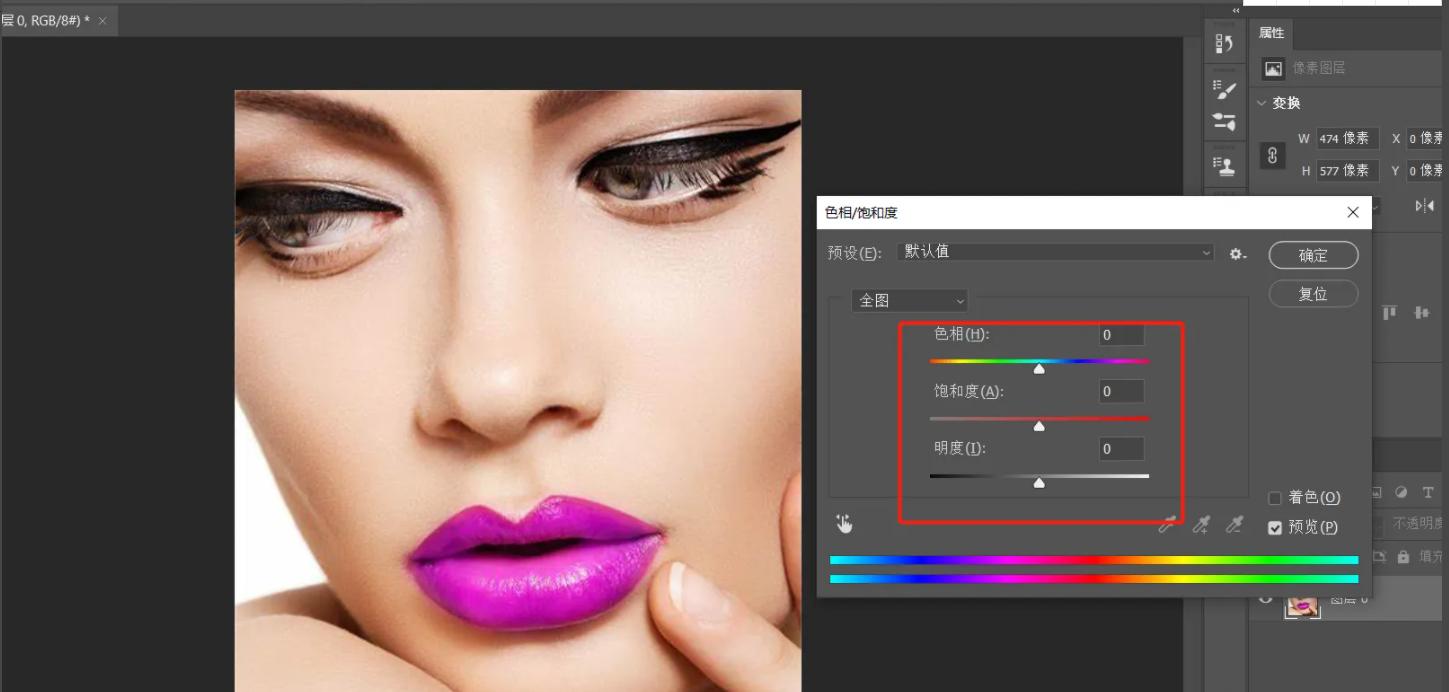Close the Hue/Saturation dialog with X
1449x692 pixels.
[x=1353, y=212]
